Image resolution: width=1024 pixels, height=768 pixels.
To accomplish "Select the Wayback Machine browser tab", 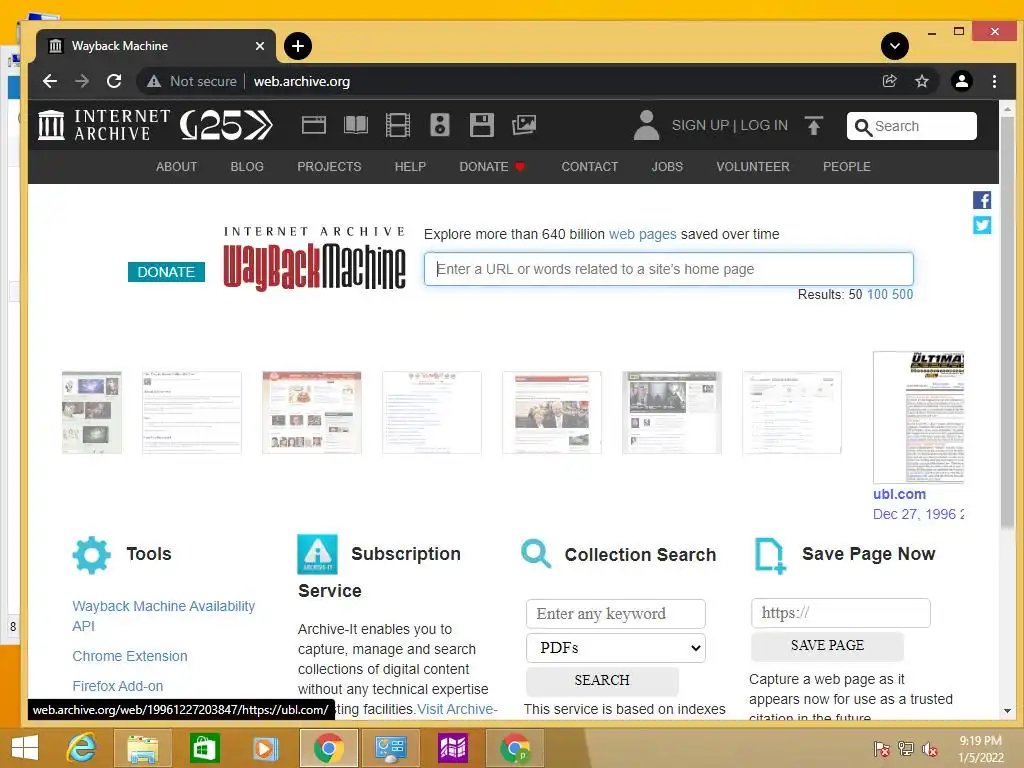I will tap(155, 46).
